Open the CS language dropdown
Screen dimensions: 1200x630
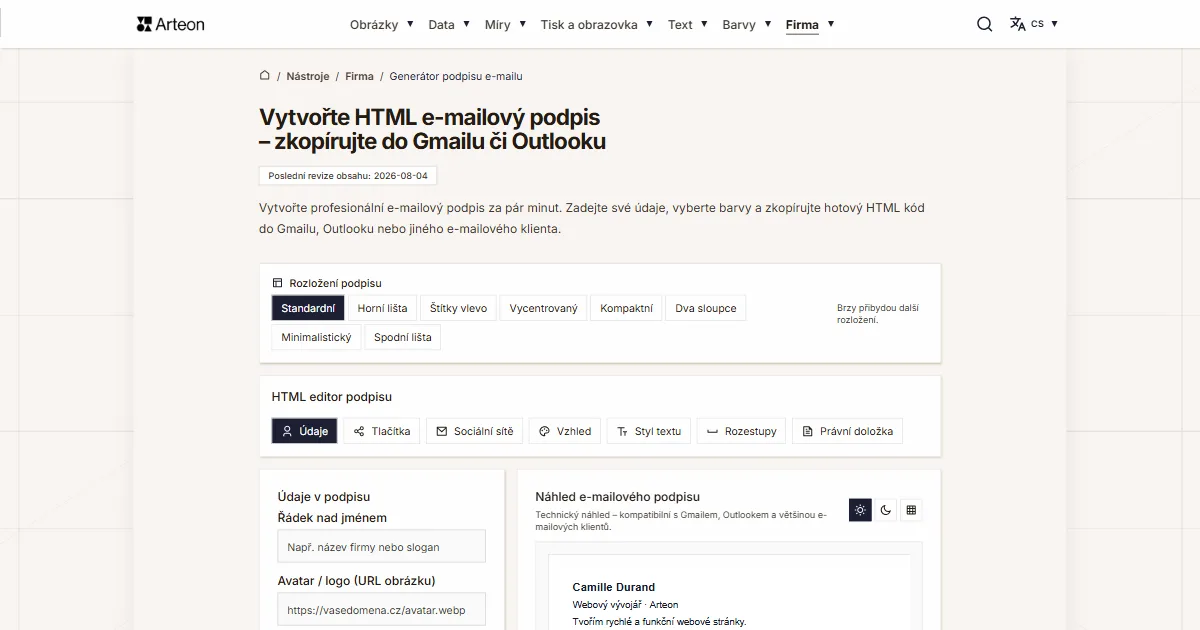point(1044,24)
